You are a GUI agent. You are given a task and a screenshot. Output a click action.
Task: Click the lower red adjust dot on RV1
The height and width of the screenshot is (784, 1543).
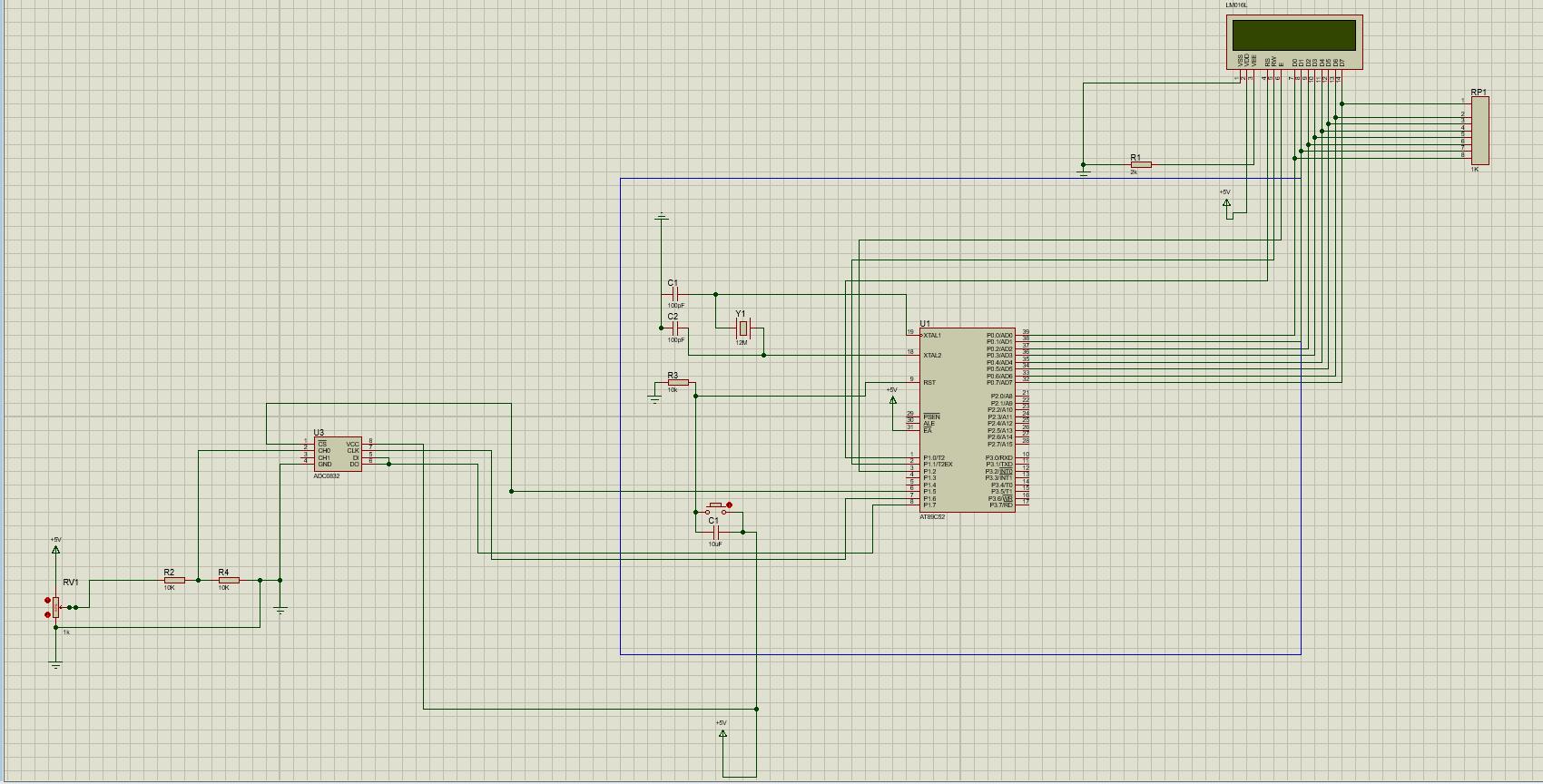pos(47,615)
